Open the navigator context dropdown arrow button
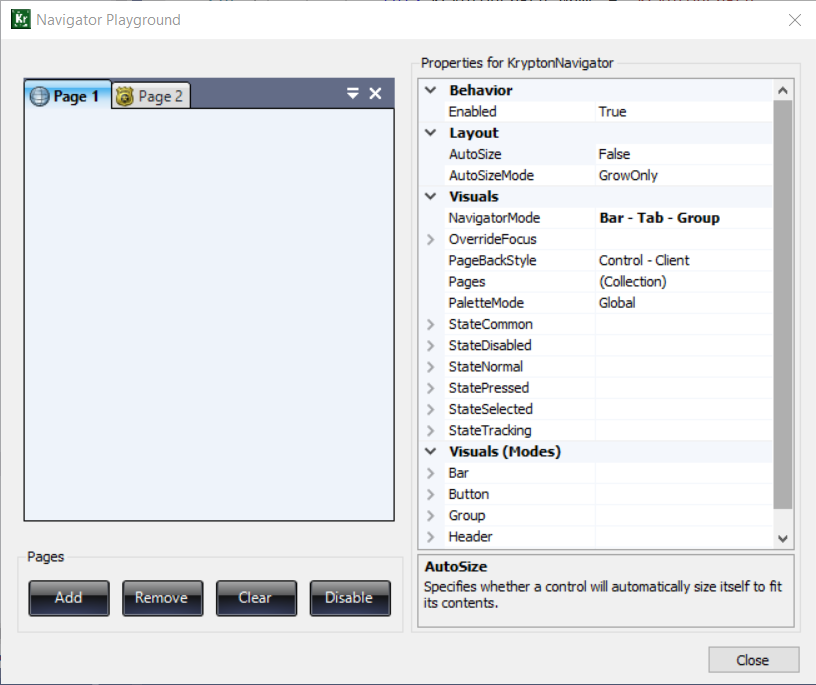Screen dimensions: 816x685 pyautogui.click(x=352, y=94)
